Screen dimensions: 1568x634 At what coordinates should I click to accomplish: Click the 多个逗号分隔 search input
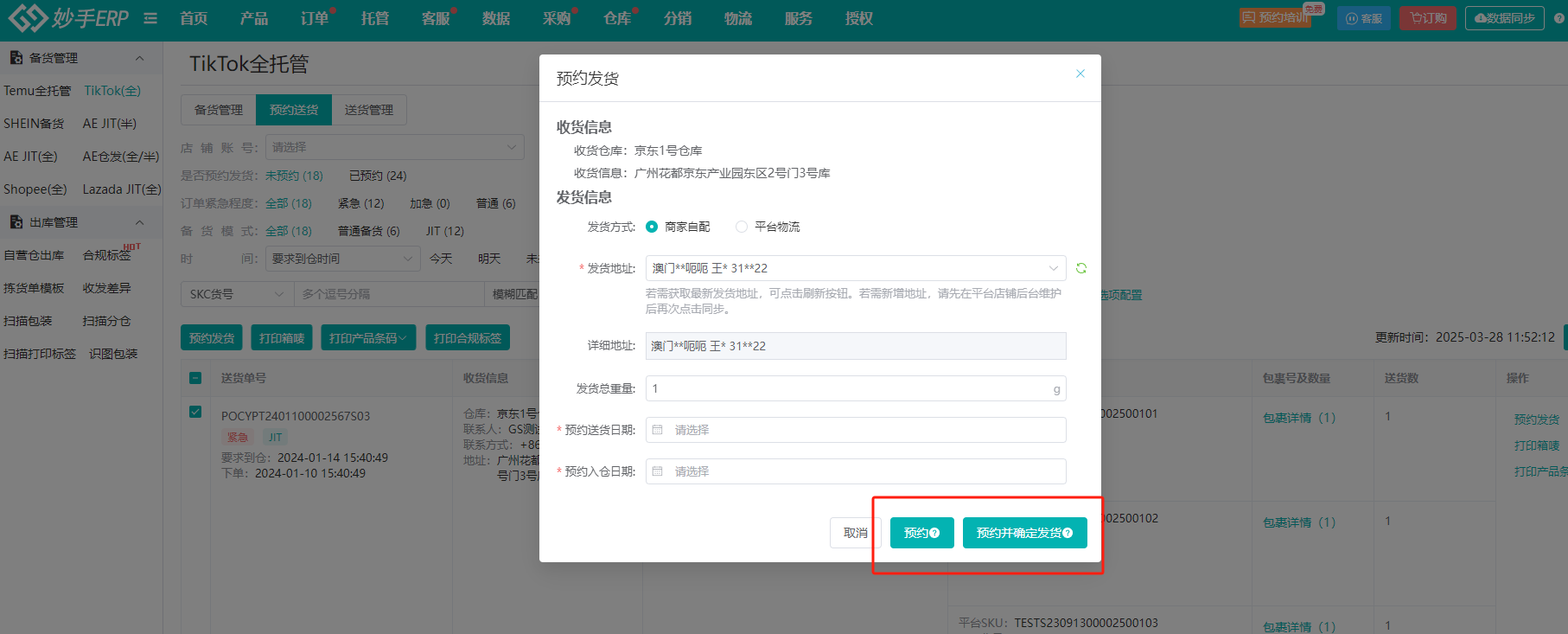click(389, 294)
